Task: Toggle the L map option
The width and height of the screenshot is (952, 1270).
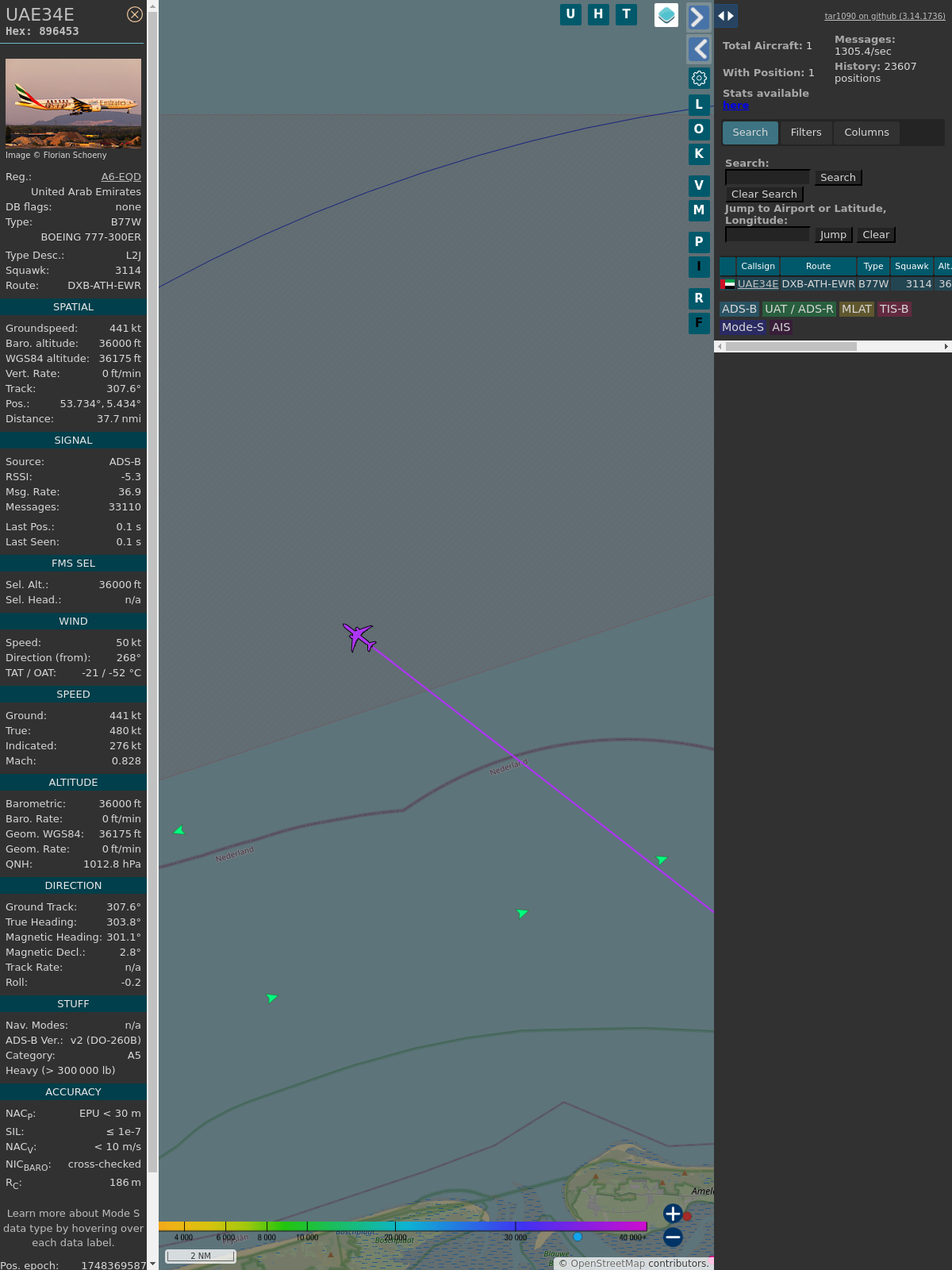Action: click(699, 105)
